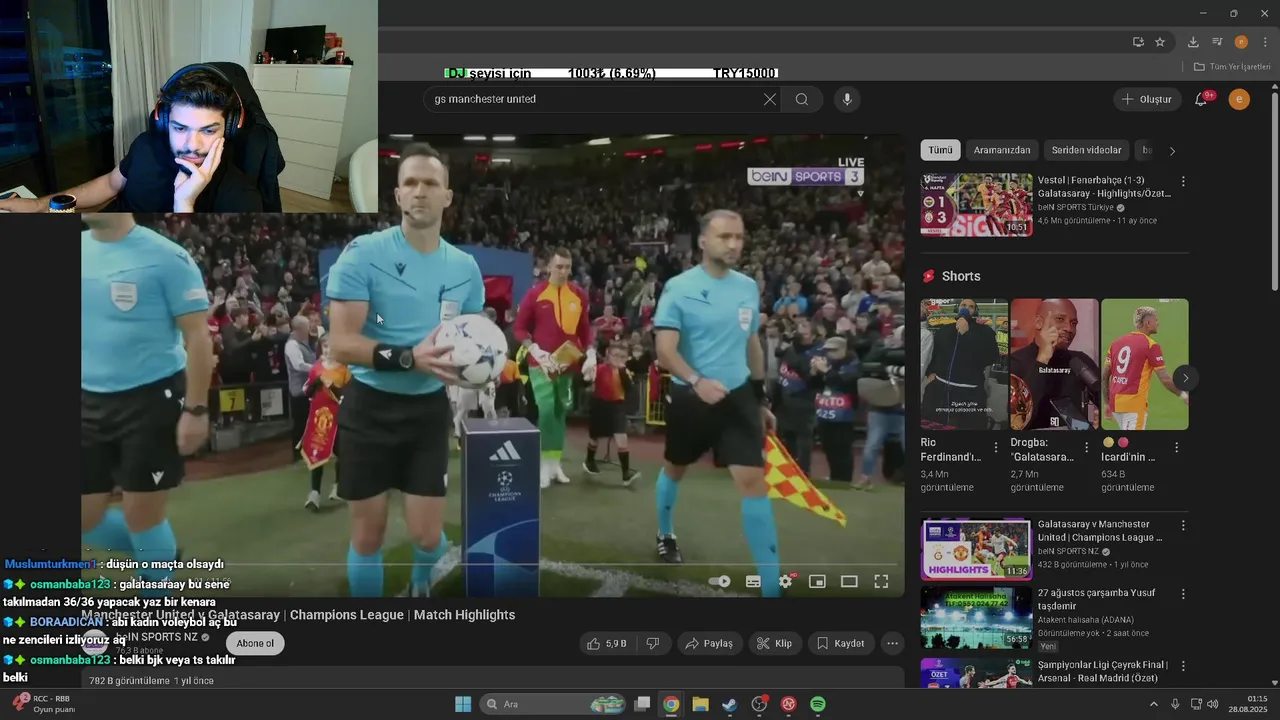Image resolution: width=1280 pixels, height=720 pixels.
Task: Open the Chrome profile avatar
Action: (1241, 42)
